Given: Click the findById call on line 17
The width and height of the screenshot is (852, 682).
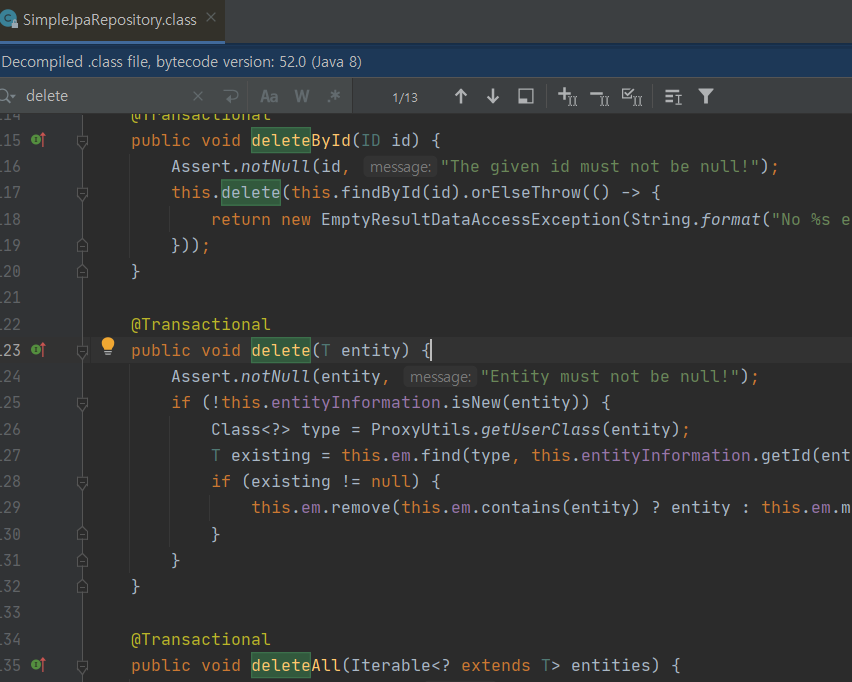Looking at the screenshot, I should click(x=381, y=193).
